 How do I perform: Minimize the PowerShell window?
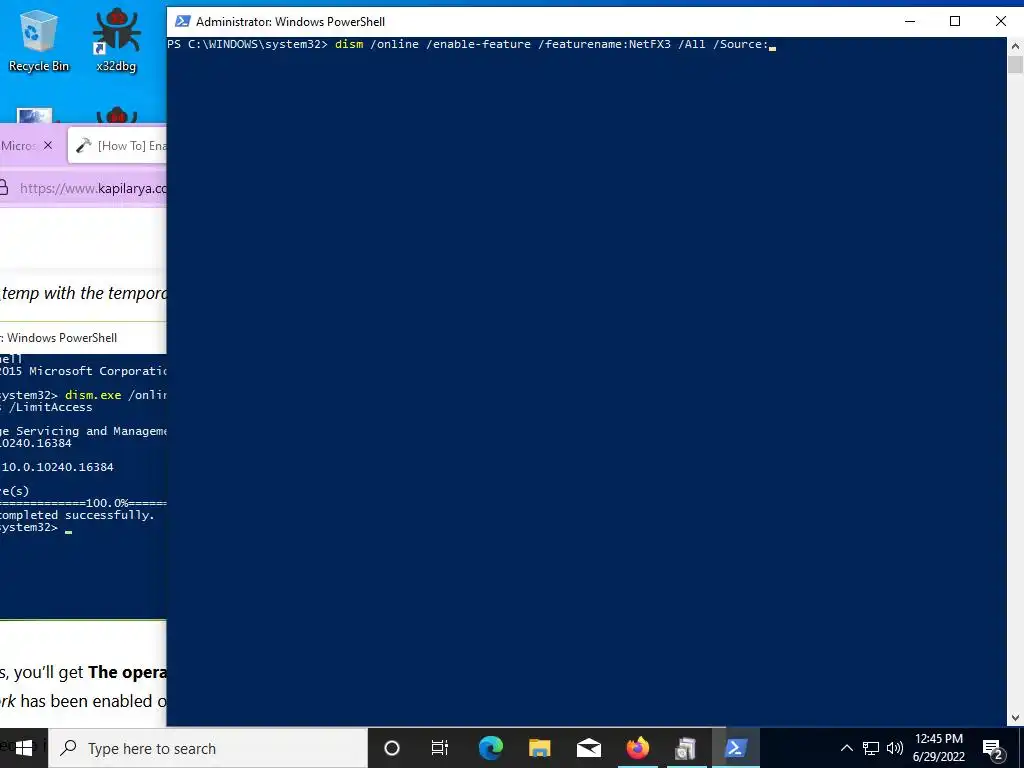[910, 22]
